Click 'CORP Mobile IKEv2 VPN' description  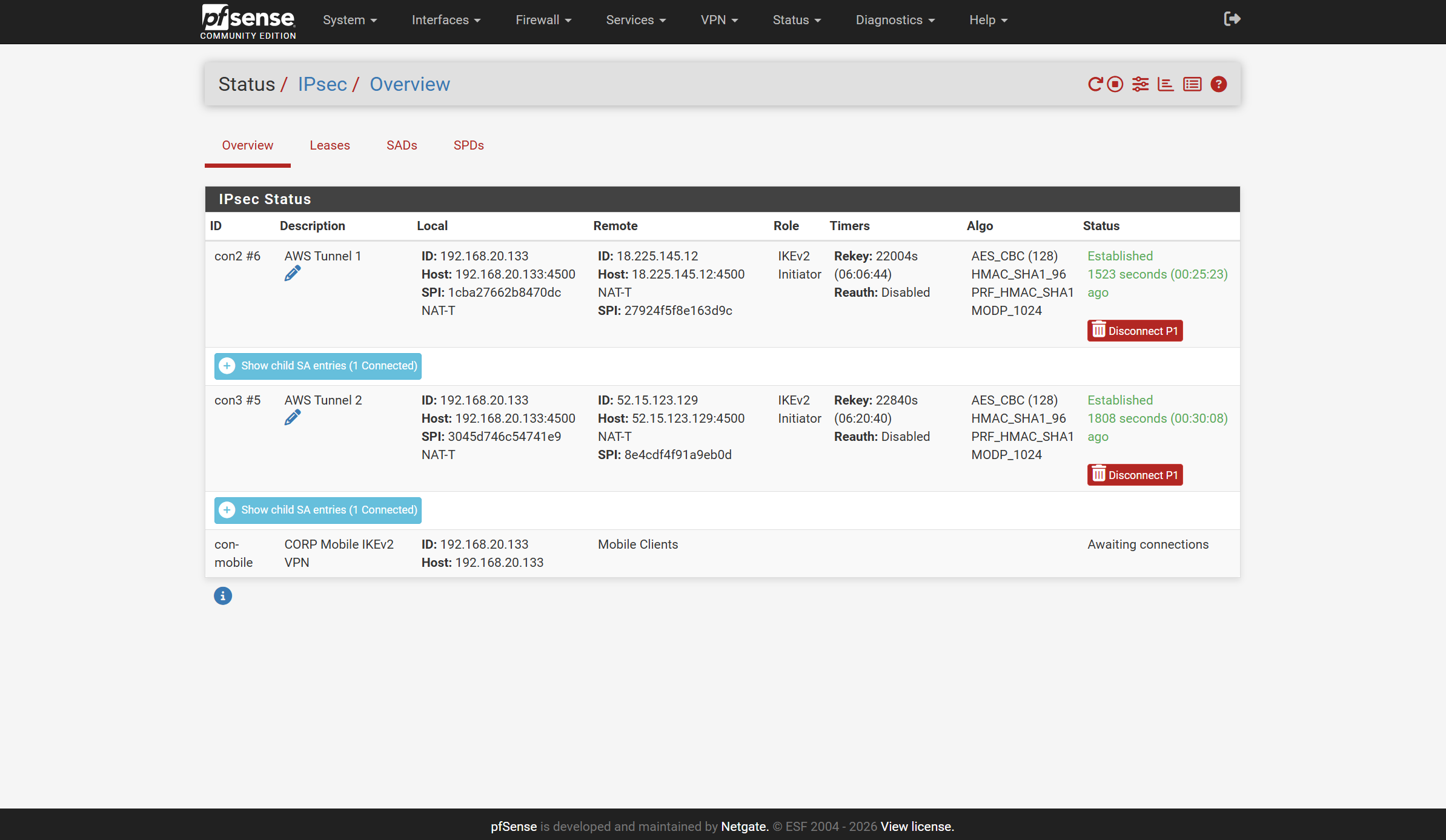(x=339, y=554)
